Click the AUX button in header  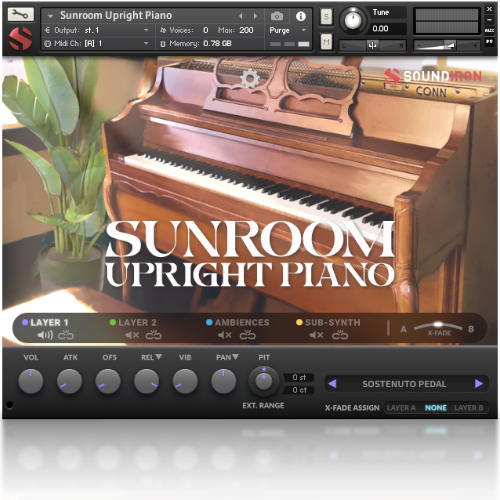(489, 31)
